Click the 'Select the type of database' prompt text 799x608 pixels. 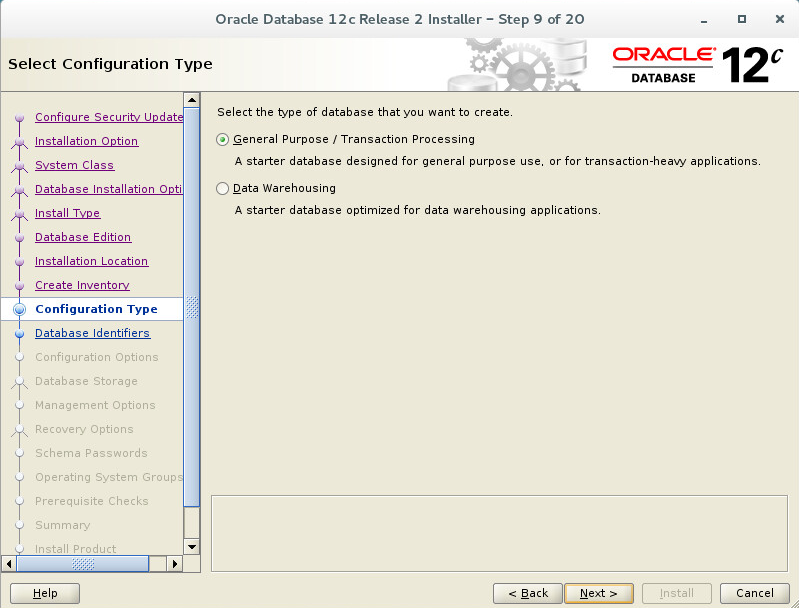(x=365, y=112)
